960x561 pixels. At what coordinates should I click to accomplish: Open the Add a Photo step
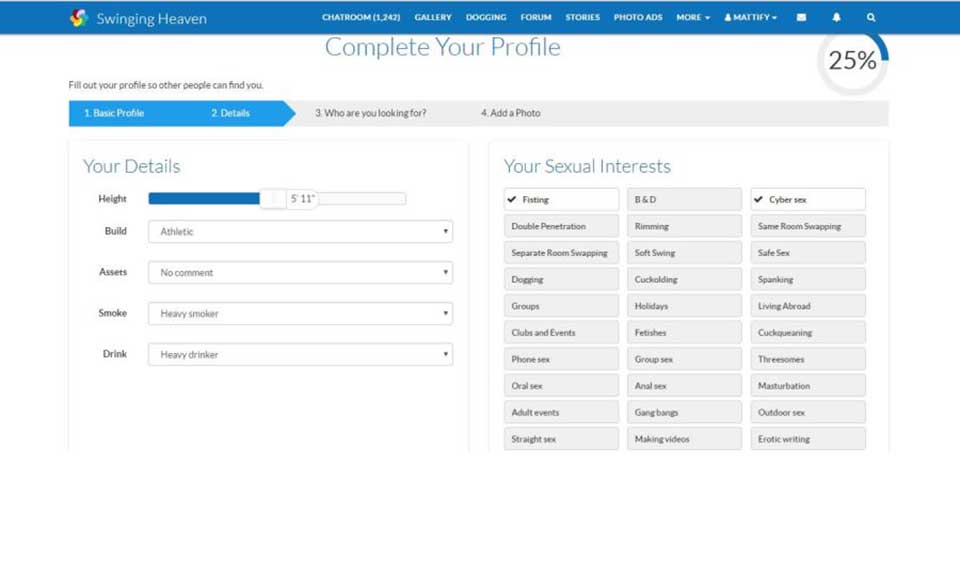click(510, 113)
